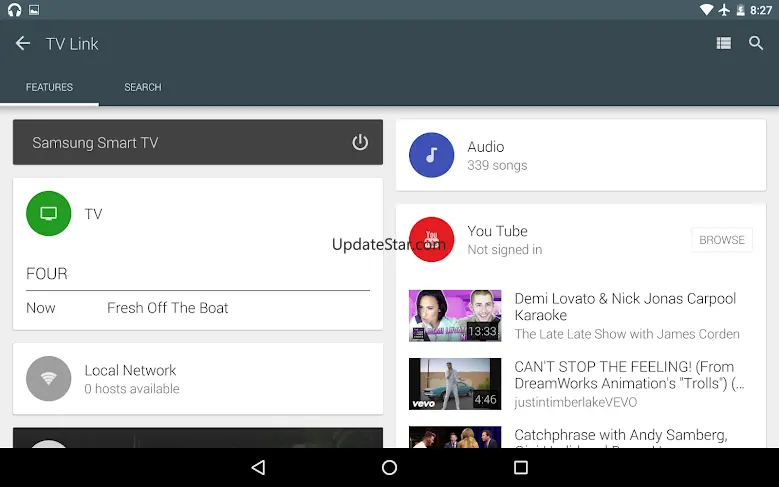
Task: Click the BROWSE button for YouTube
Action: point(721,240)
